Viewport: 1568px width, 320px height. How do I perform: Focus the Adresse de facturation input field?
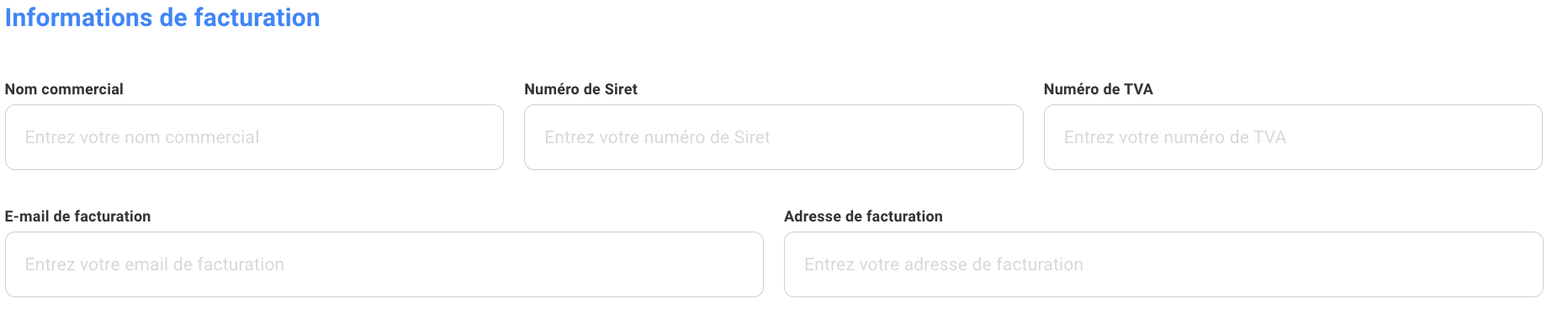[1163, 264]
